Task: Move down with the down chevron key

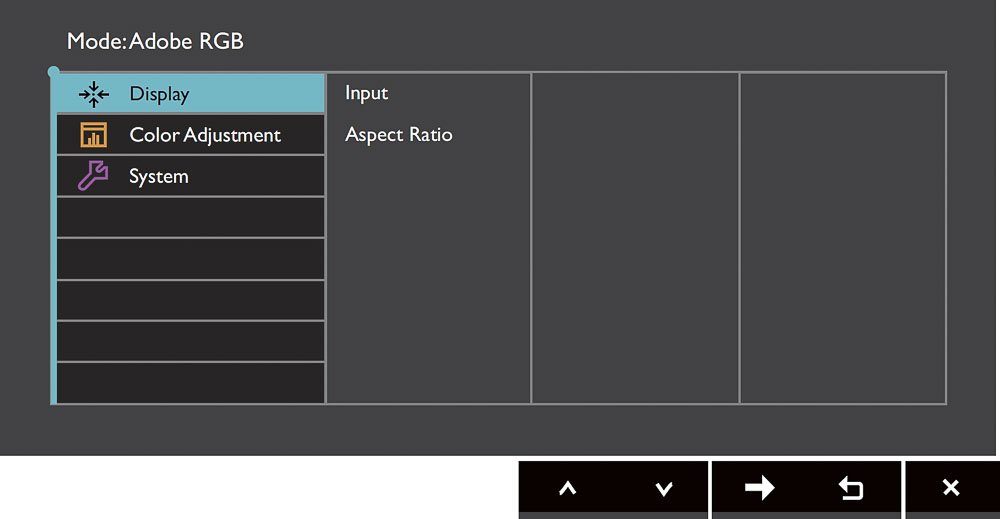Action: point(664,488)
